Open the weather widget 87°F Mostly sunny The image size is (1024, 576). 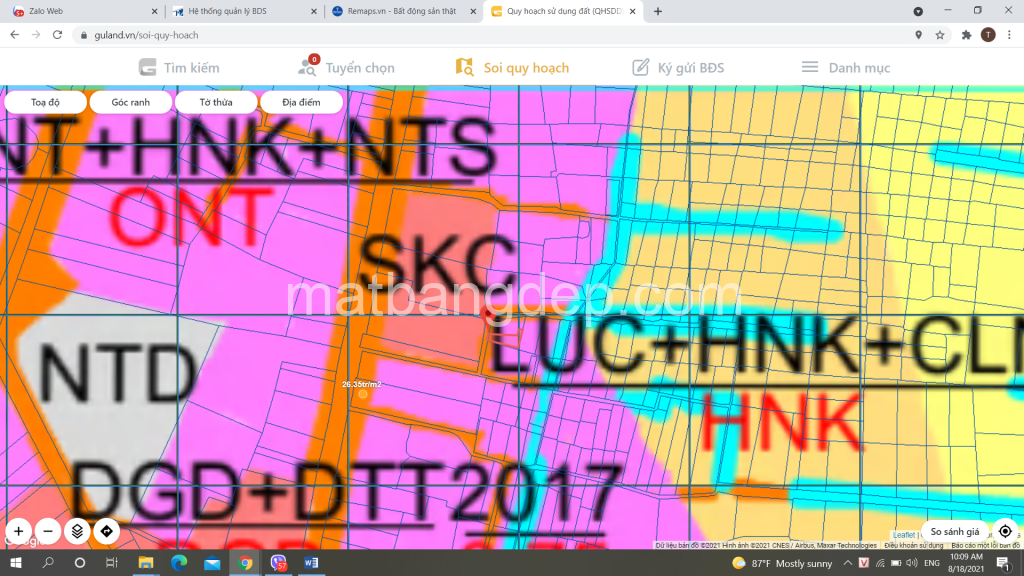pos(782,563)
